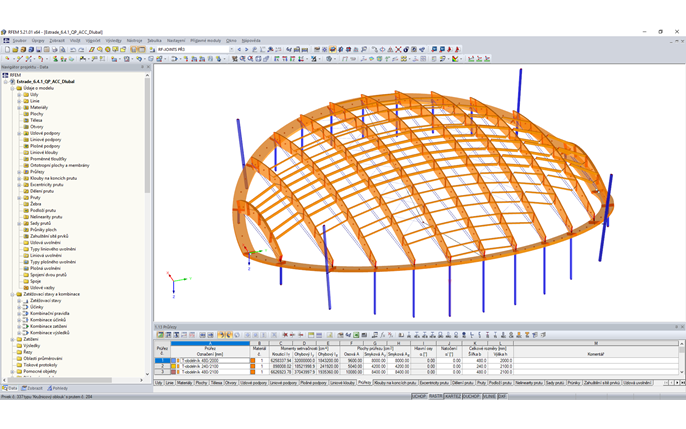Click the new node tool icon

(7, 59)
